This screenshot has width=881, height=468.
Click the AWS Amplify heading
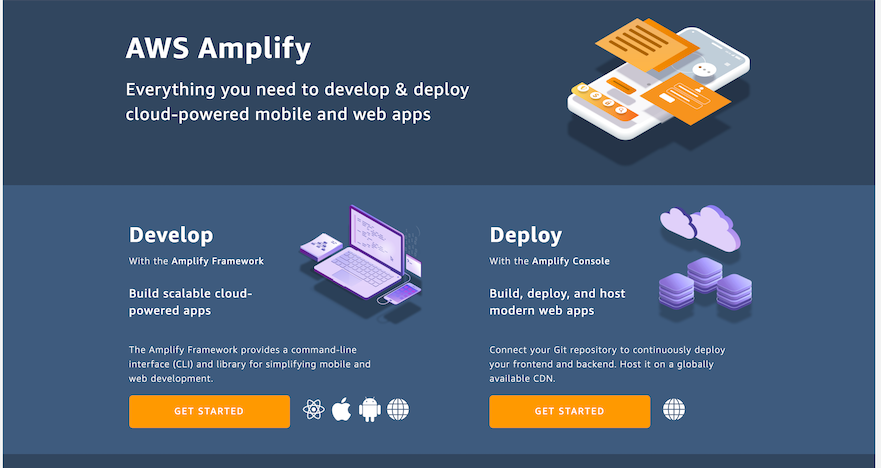click(x=218, y=48)
